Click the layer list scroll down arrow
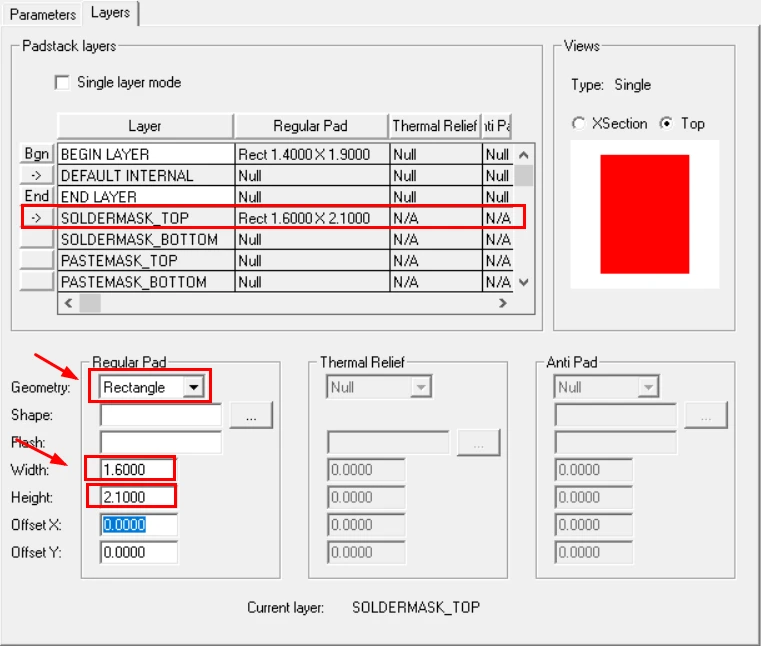 [524, 282]
